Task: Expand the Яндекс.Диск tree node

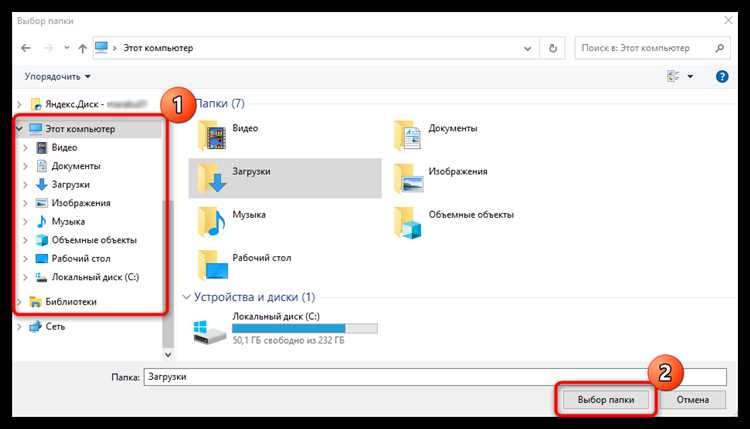Action: [19, 104]
